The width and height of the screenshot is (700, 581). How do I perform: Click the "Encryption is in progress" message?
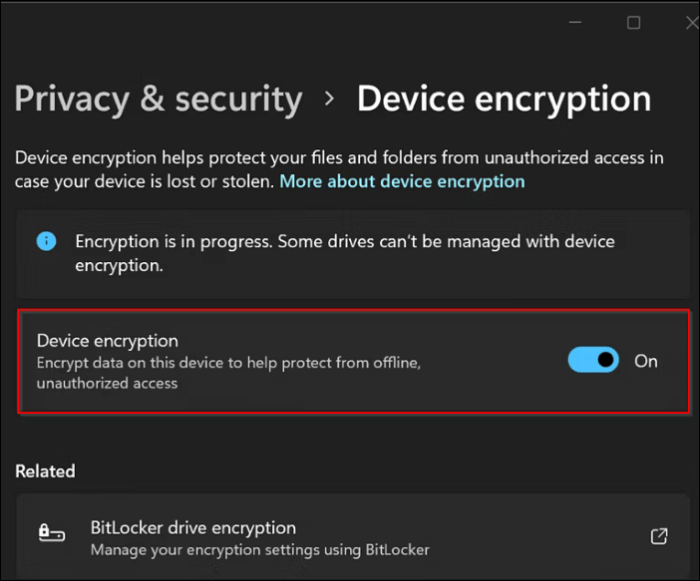coord(345,253)
